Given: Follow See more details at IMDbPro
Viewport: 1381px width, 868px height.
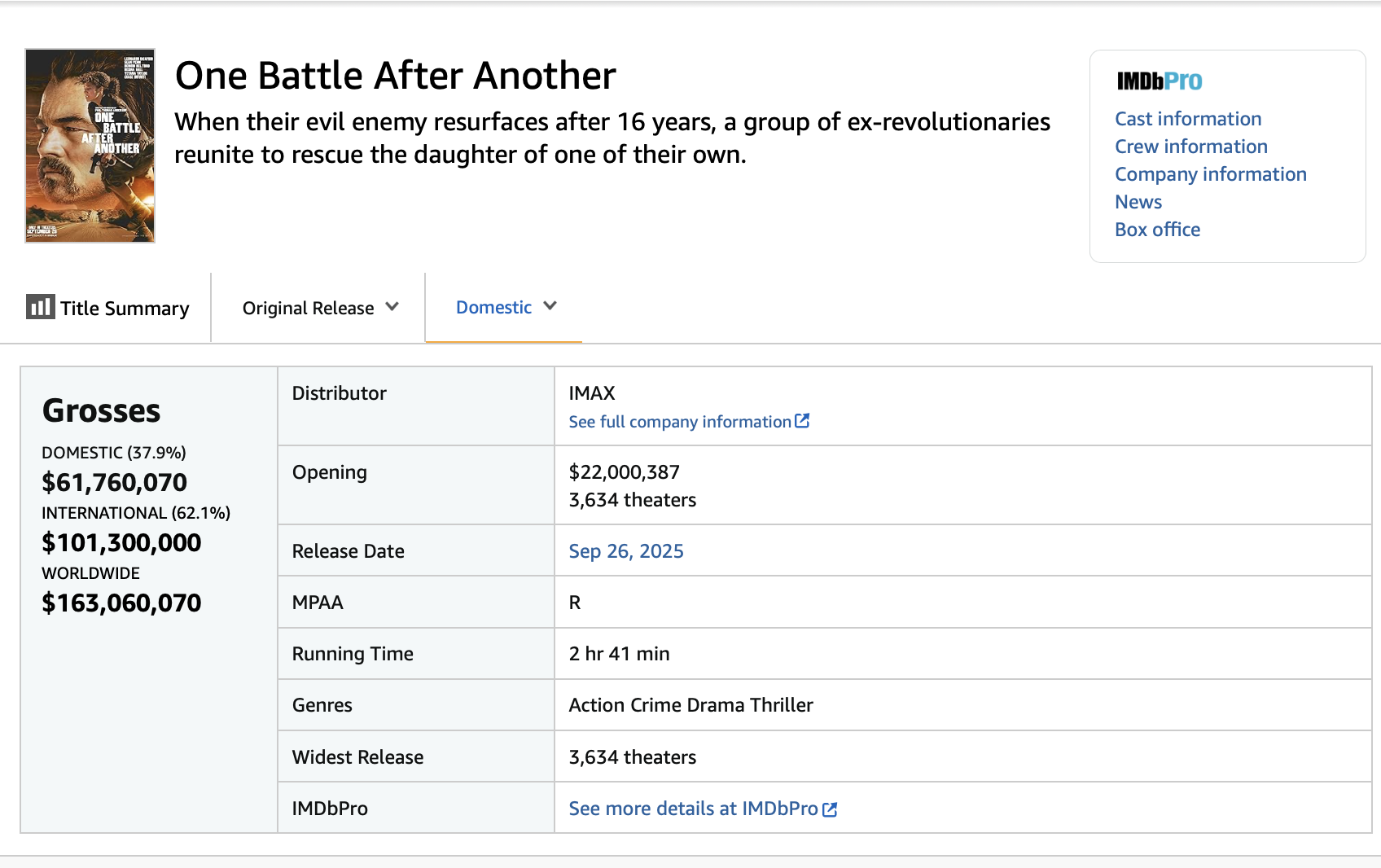Looking at the screenshot, I should tap(692, 809).
